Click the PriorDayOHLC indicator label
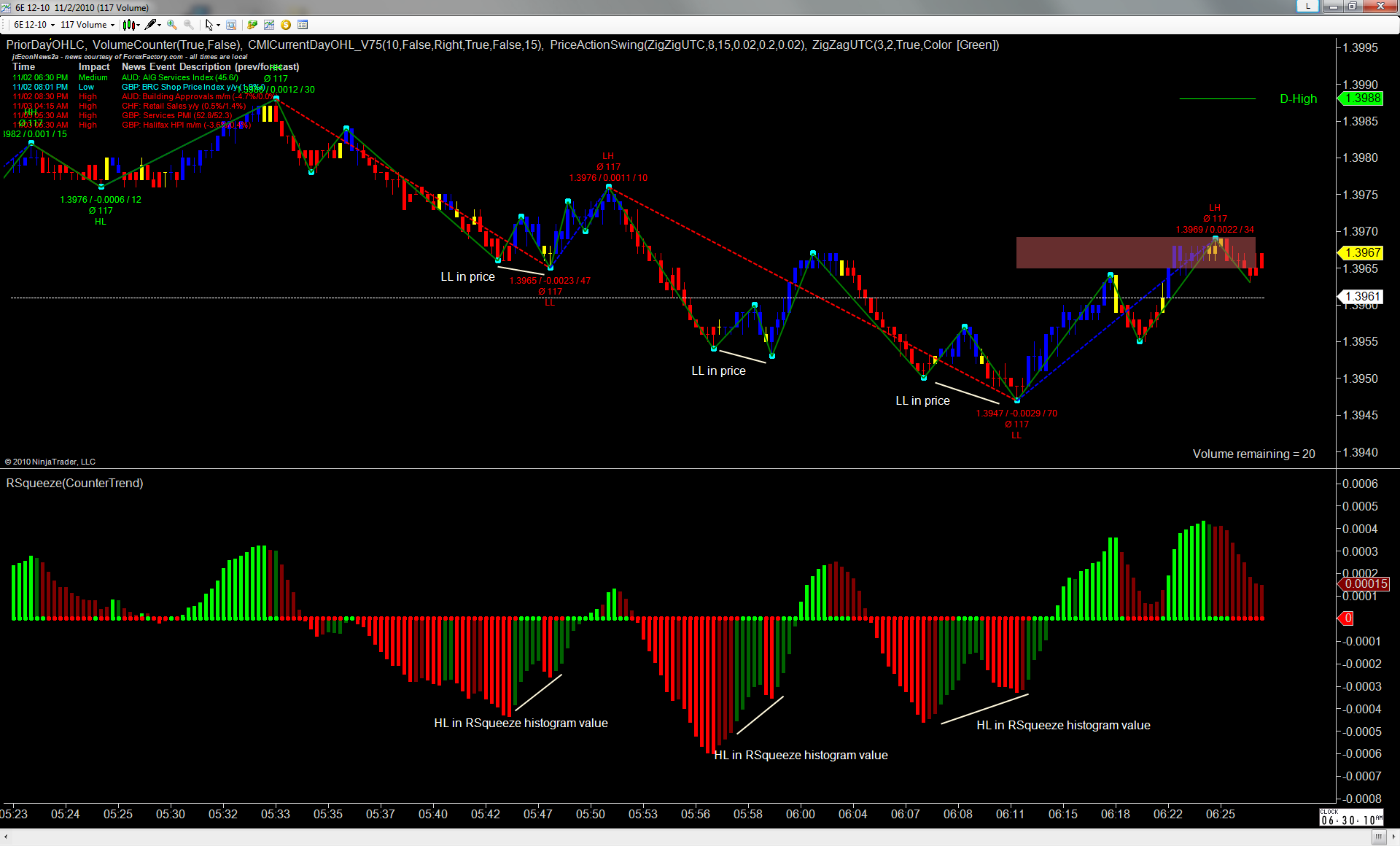This screenshot has width=1400, height=846. [45, 44]
